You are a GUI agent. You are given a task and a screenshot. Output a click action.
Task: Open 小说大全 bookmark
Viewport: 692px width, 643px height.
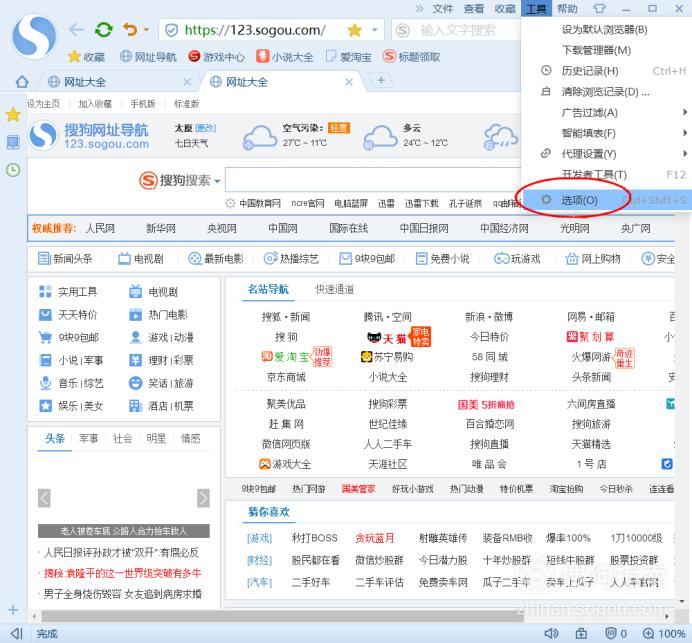click(x=285, y=56)
